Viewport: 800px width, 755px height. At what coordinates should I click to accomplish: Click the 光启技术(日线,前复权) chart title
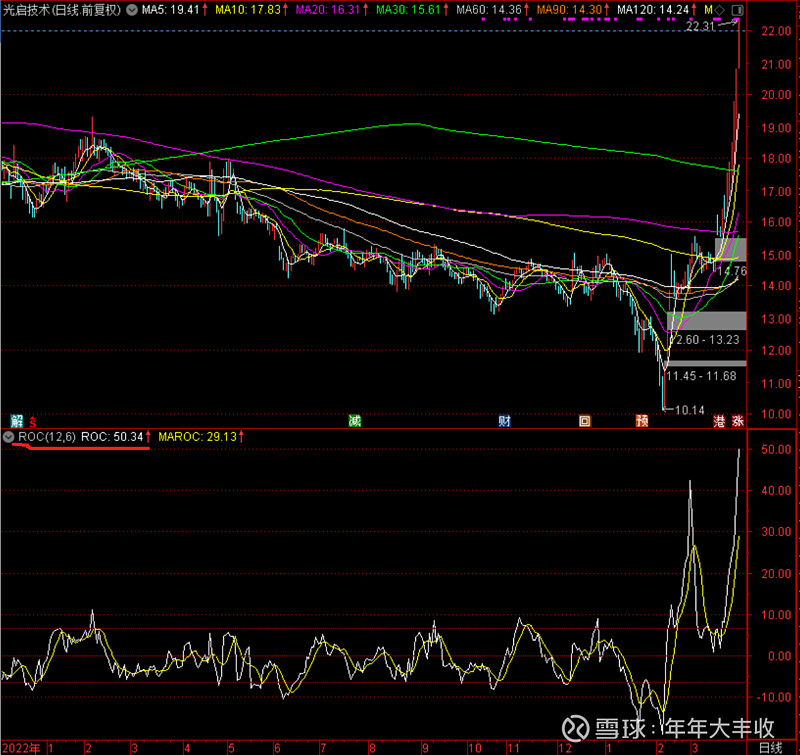tap(62, 10)
